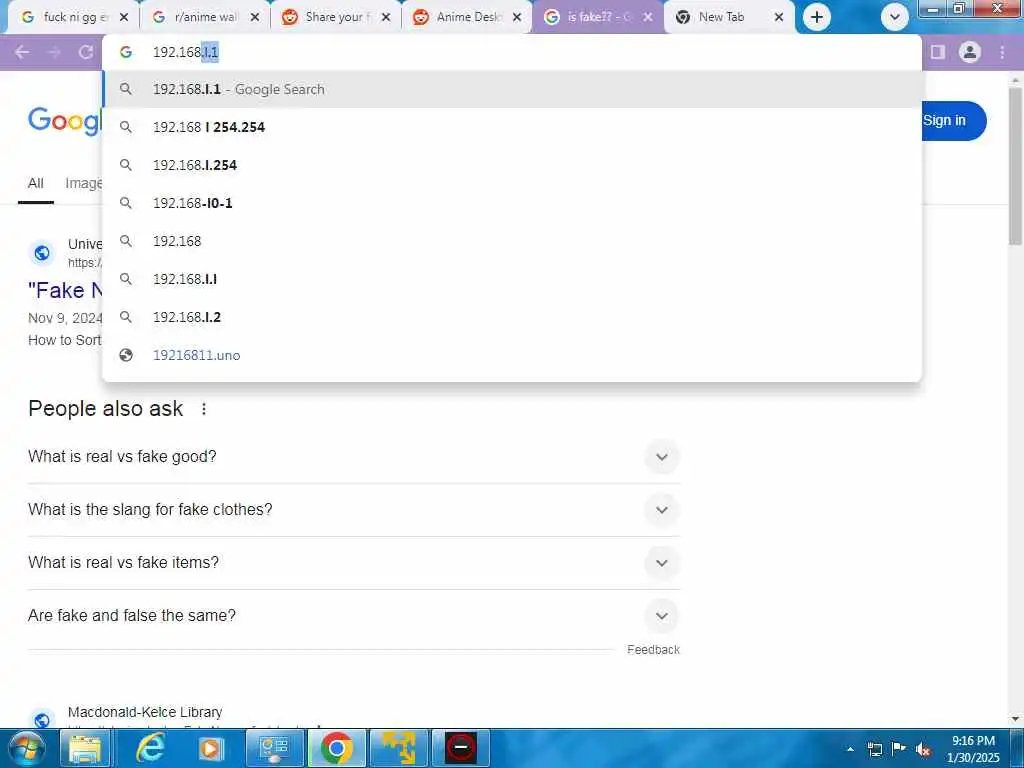The height and width of the screenshot is (768, 1024).
Task: Close the 'Anime Desk' Reddit tab
Action: coord(517,18)
